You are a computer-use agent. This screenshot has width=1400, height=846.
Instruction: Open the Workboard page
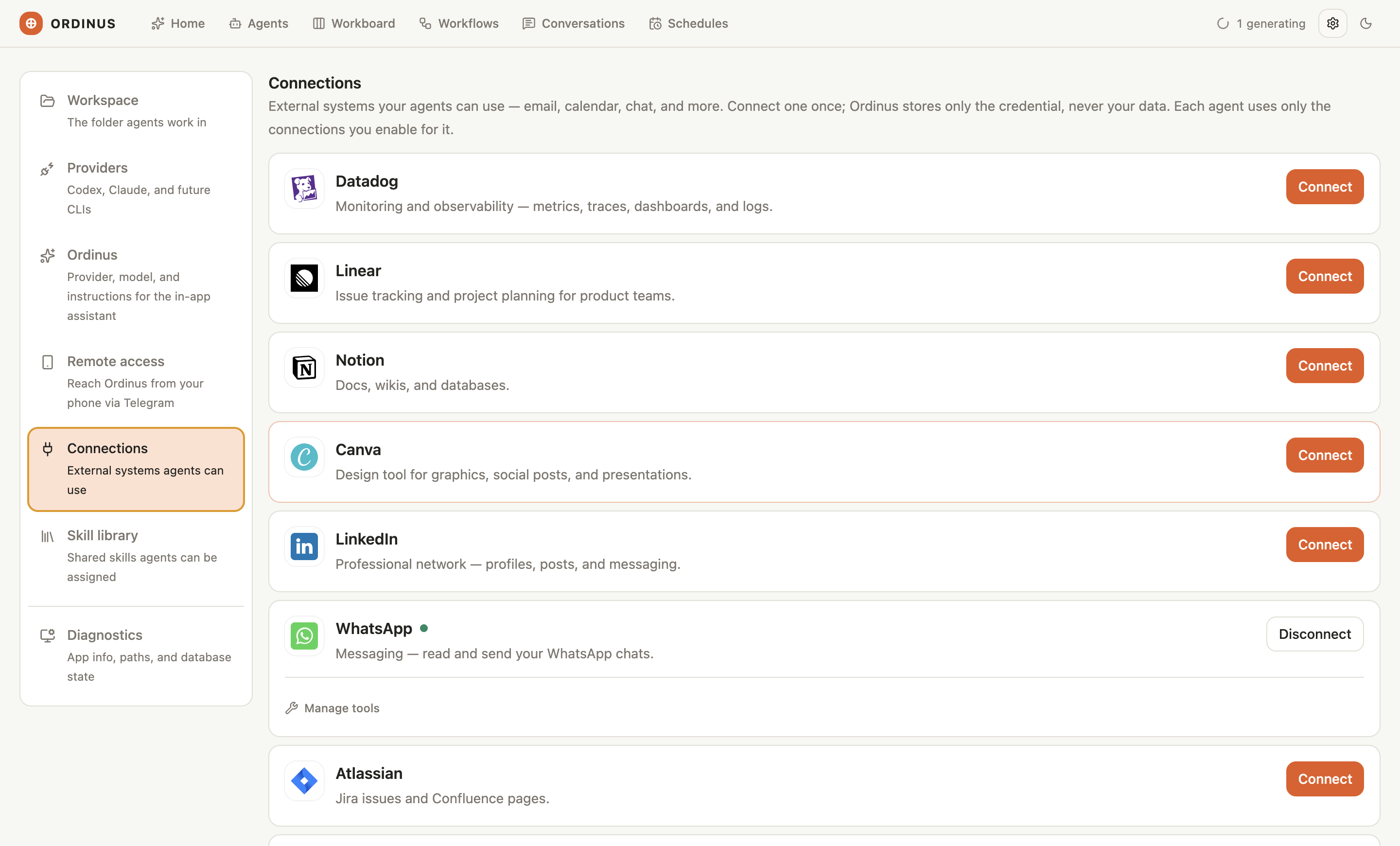[x=354, y=23]
